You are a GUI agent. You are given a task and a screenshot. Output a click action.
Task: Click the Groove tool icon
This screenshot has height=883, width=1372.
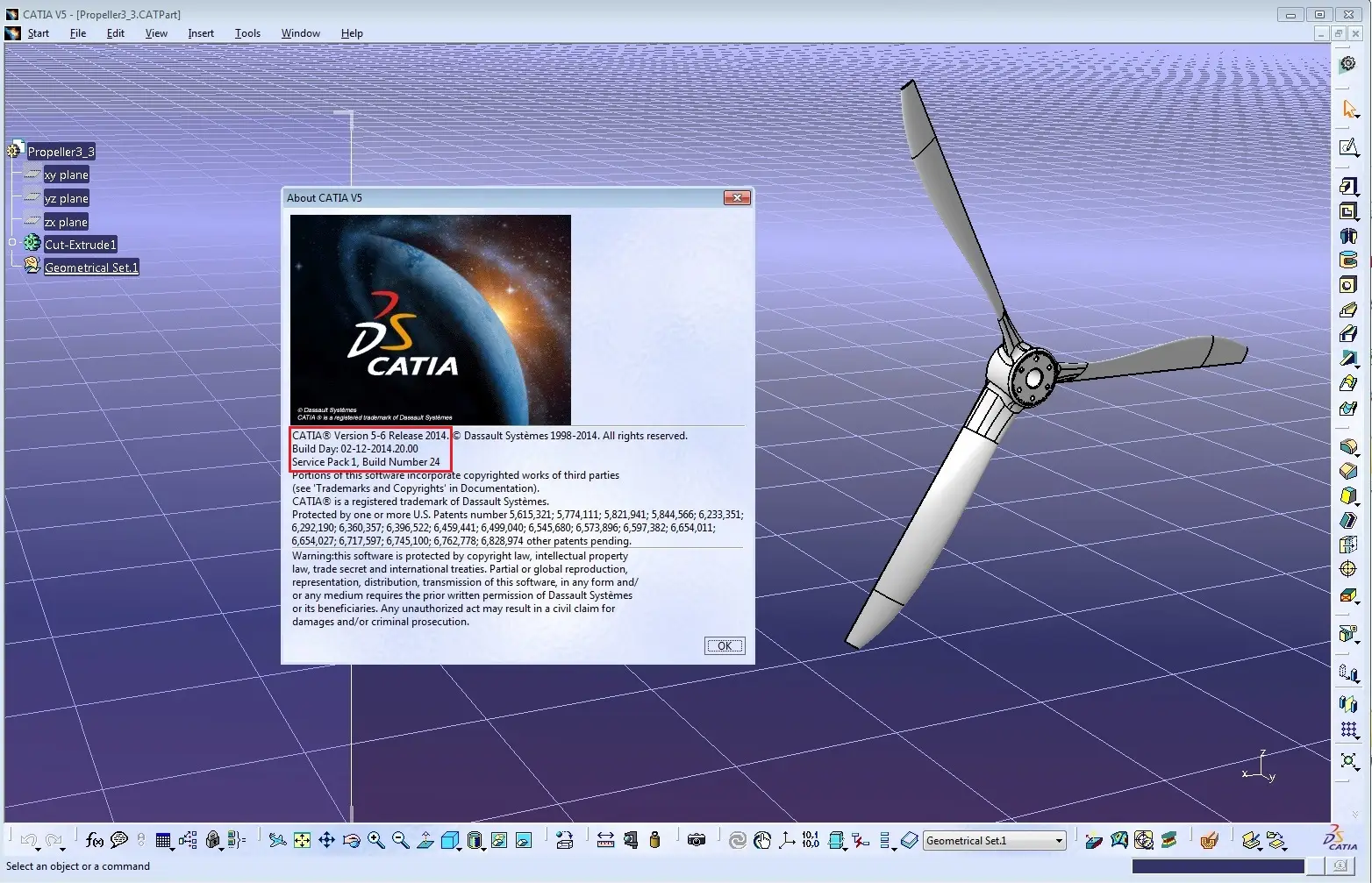coord(1349,260)
